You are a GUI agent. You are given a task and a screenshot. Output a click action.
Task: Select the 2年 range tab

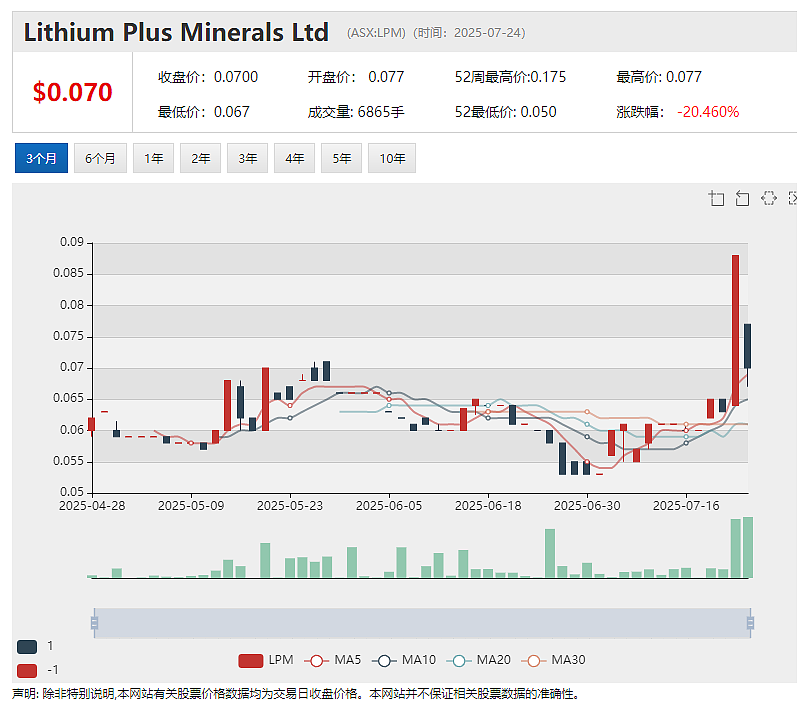pos(200,158)
